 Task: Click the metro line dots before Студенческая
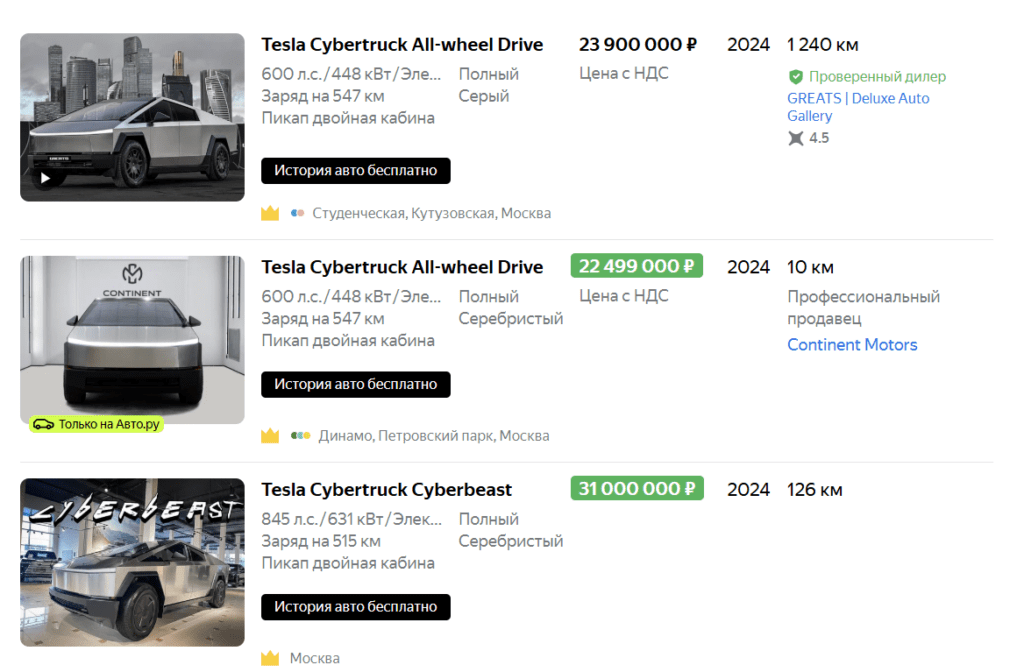click(x=297, y=213)
